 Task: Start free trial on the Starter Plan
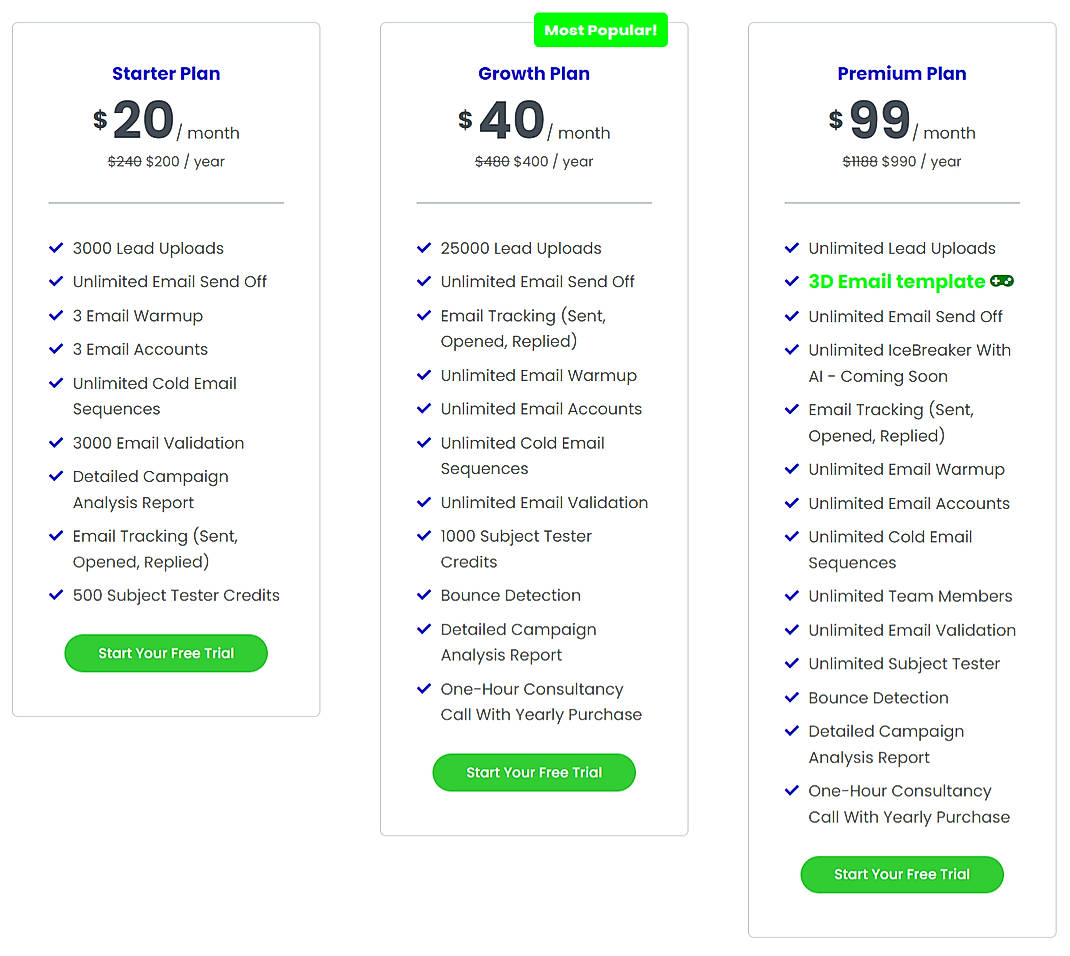pyautogui.click(x=165, y=653)
